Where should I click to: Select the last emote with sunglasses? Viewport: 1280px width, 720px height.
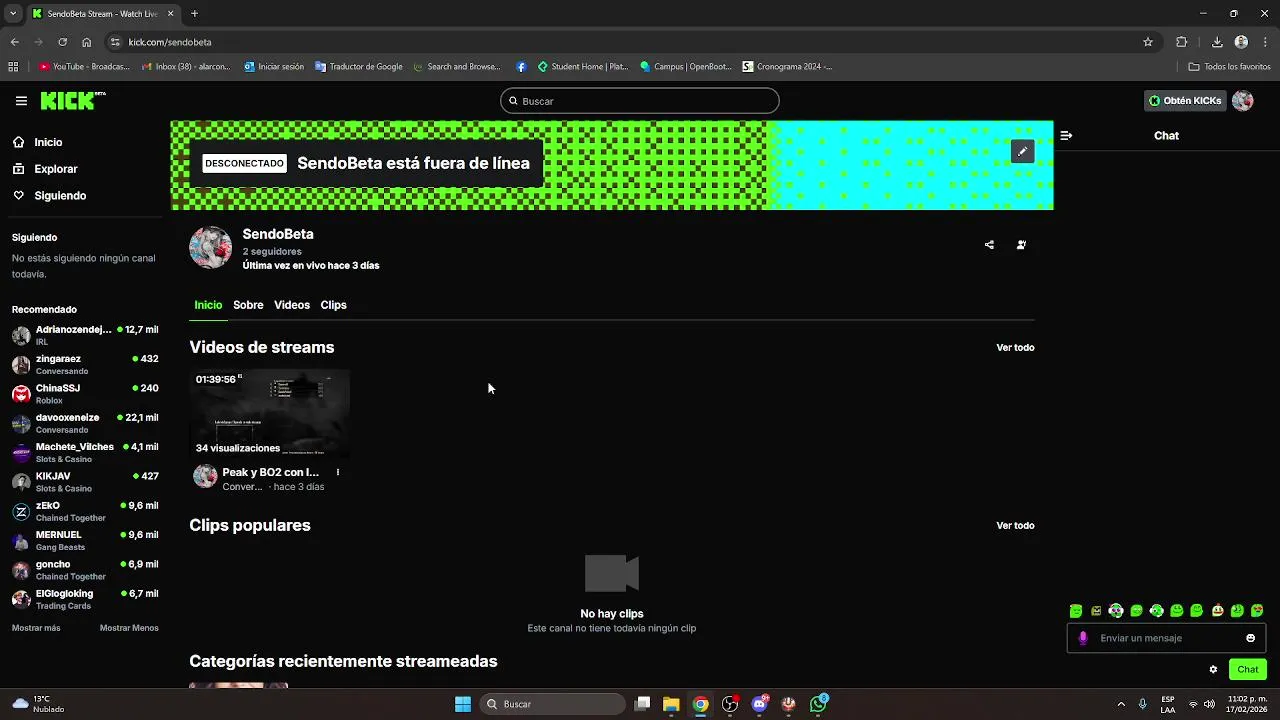pyautogui.click(x=1257, y=610)
